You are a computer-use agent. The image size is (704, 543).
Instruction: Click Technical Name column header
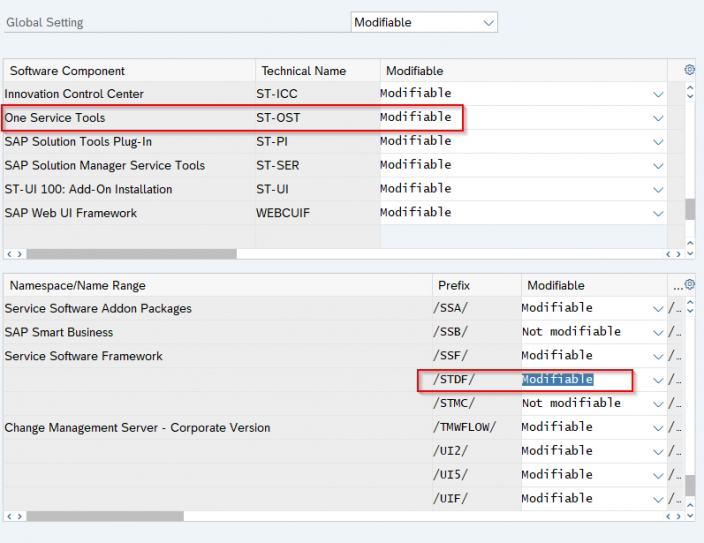click(318, 71)
